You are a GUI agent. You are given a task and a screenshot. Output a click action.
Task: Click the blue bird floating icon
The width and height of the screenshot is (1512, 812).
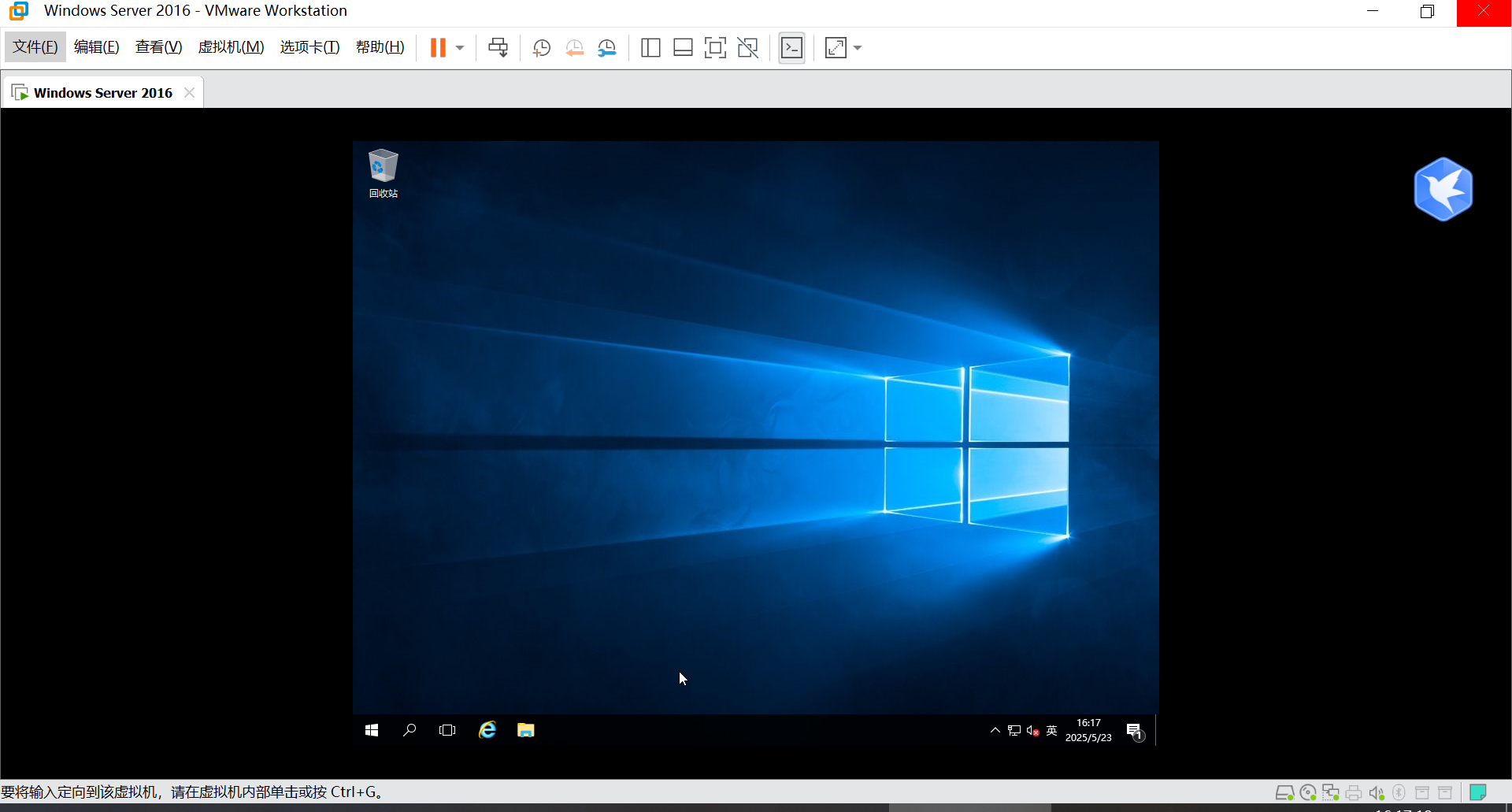(1443, 189)
